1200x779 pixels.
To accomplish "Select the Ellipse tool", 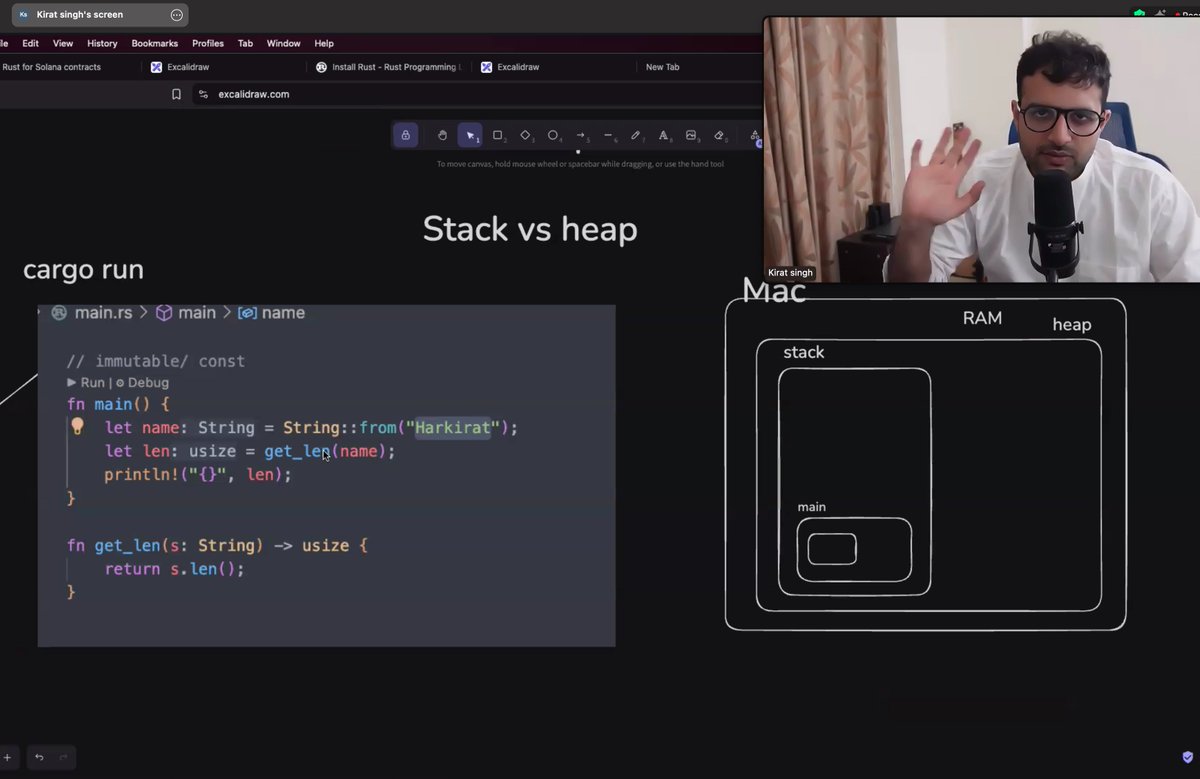I will (553, 135).
